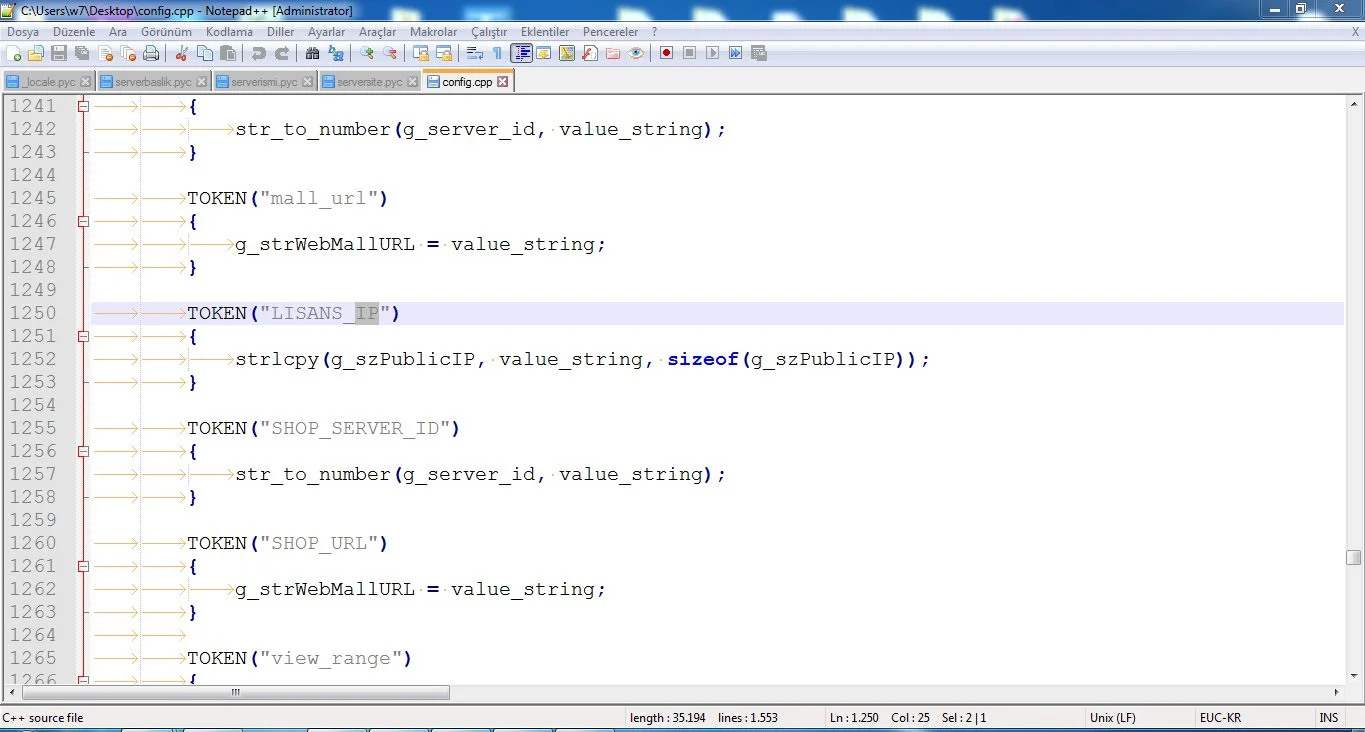1365x732 pixels.
Task: Open the Kodlama menu
Action: pos(229,32)
